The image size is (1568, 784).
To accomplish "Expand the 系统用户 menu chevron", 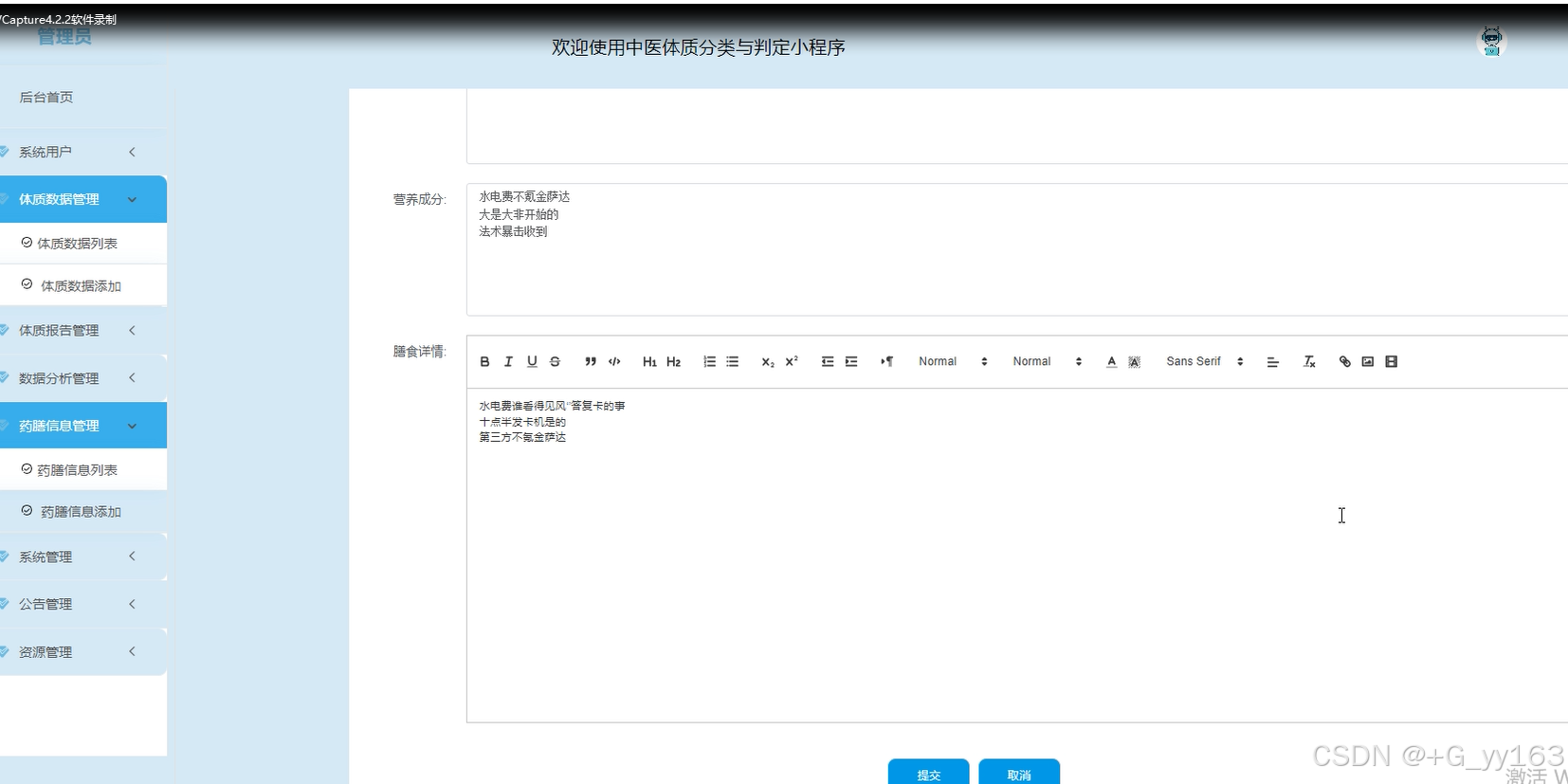I will 132,152.
